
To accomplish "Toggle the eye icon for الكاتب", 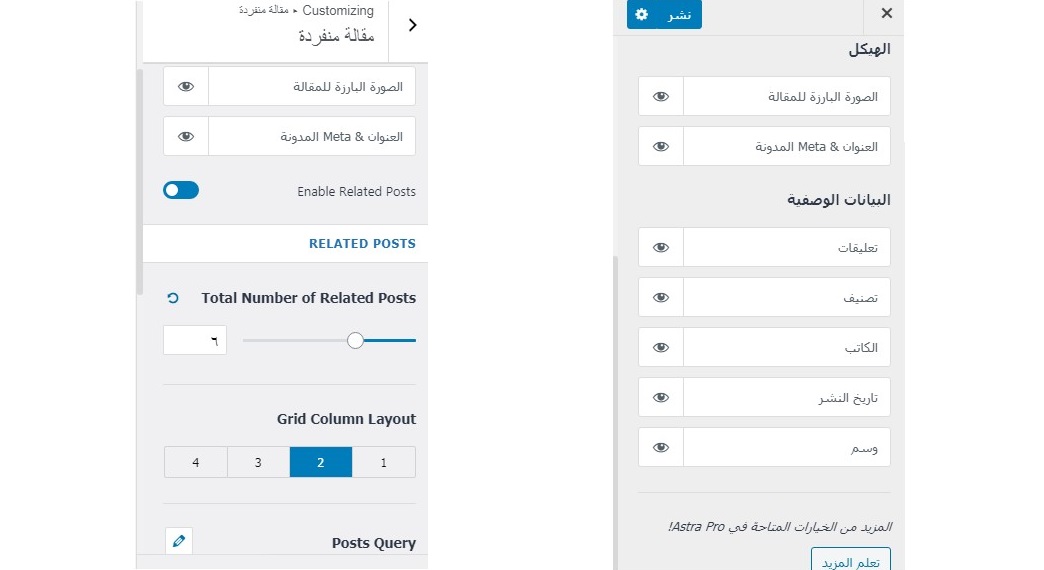I will 661,347.
